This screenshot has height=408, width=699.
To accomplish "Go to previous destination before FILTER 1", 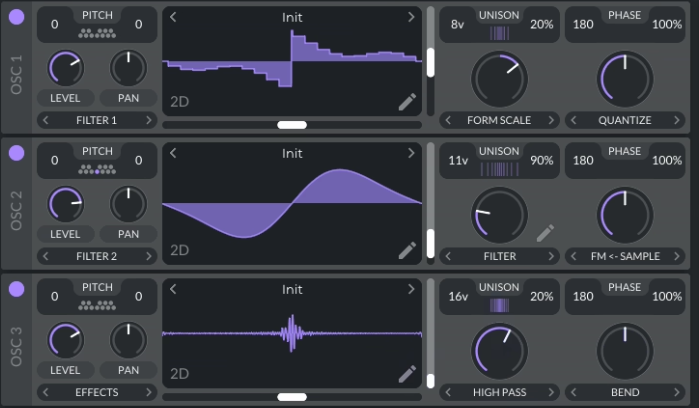I will [45, 120].
